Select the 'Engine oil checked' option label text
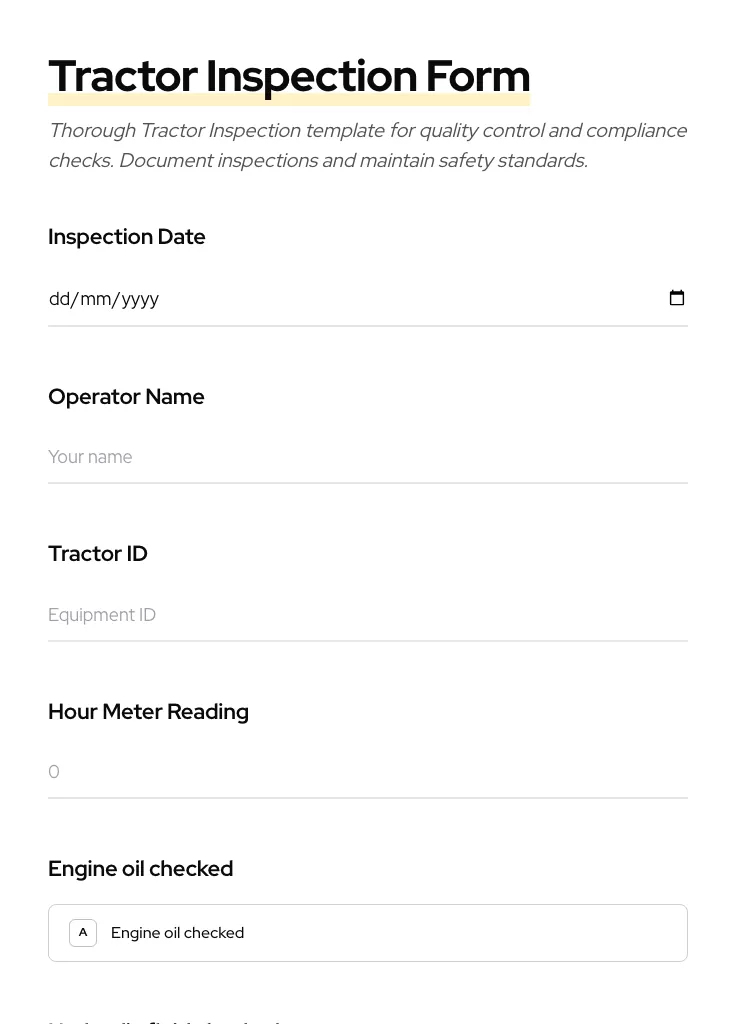 click(177, 933)
